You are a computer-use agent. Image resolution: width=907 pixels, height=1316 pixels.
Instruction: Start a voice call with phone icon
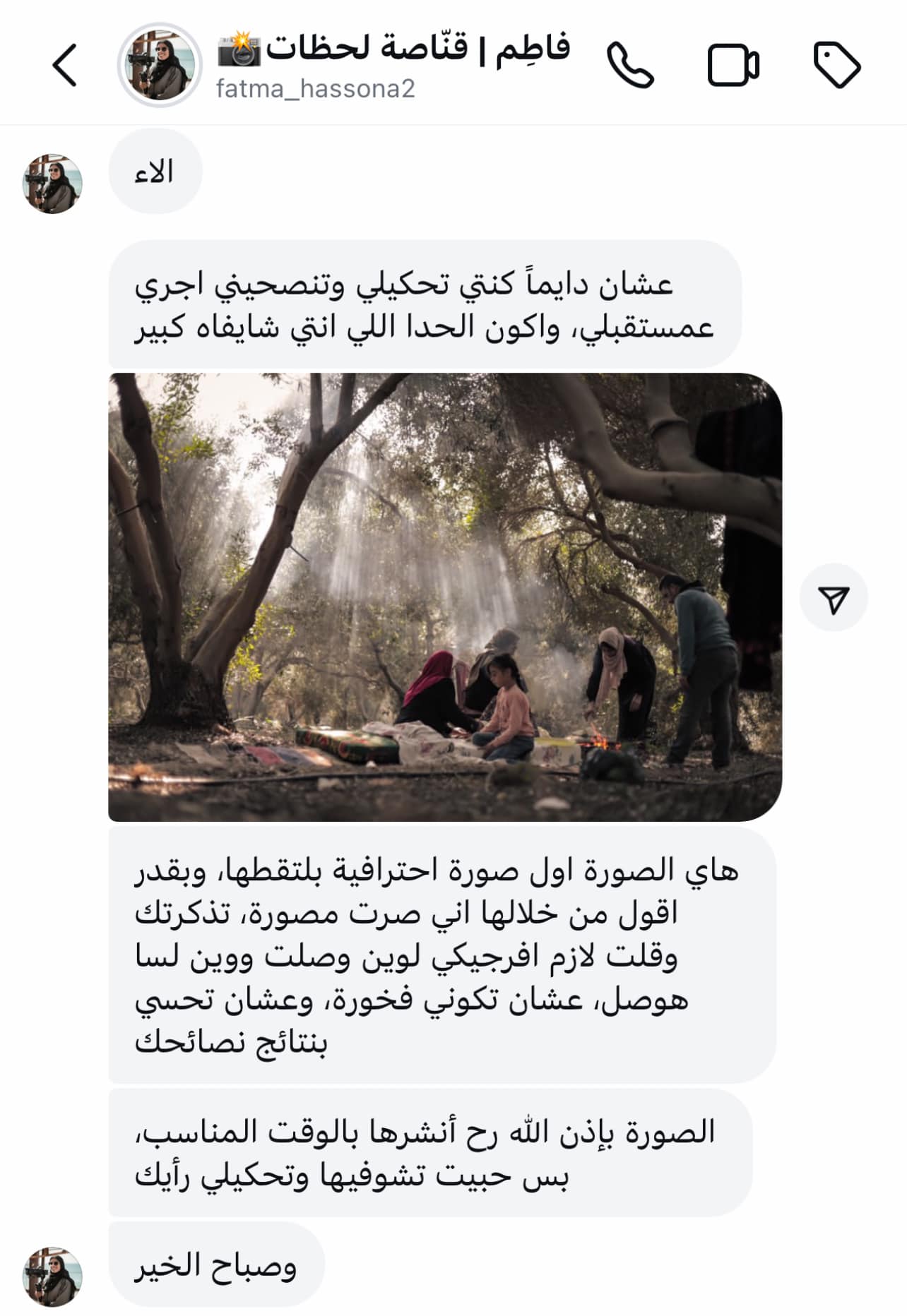click(630, 65)
